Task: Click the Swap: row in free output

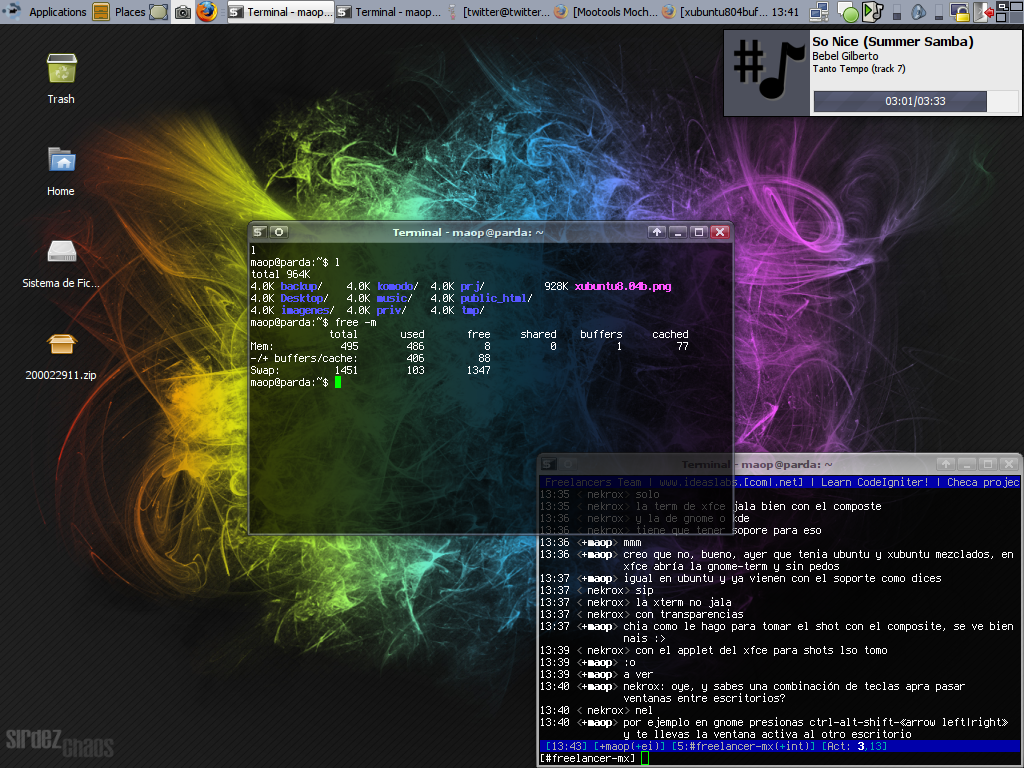Action: pos(370,370)
